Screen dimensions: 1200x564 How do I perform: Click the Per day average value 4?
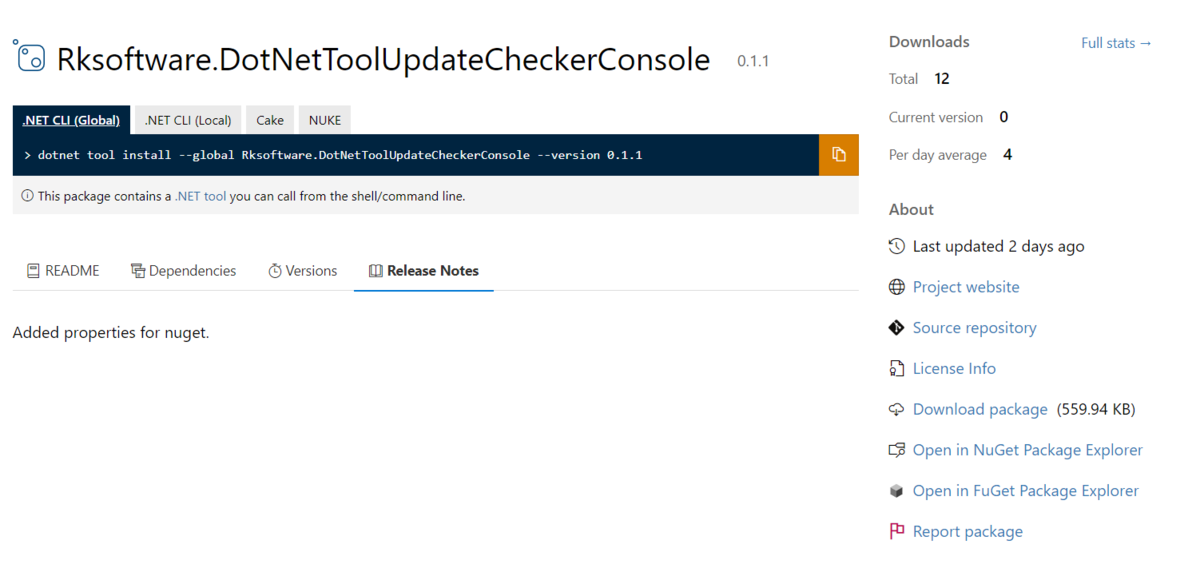[x=1007, y=155]
